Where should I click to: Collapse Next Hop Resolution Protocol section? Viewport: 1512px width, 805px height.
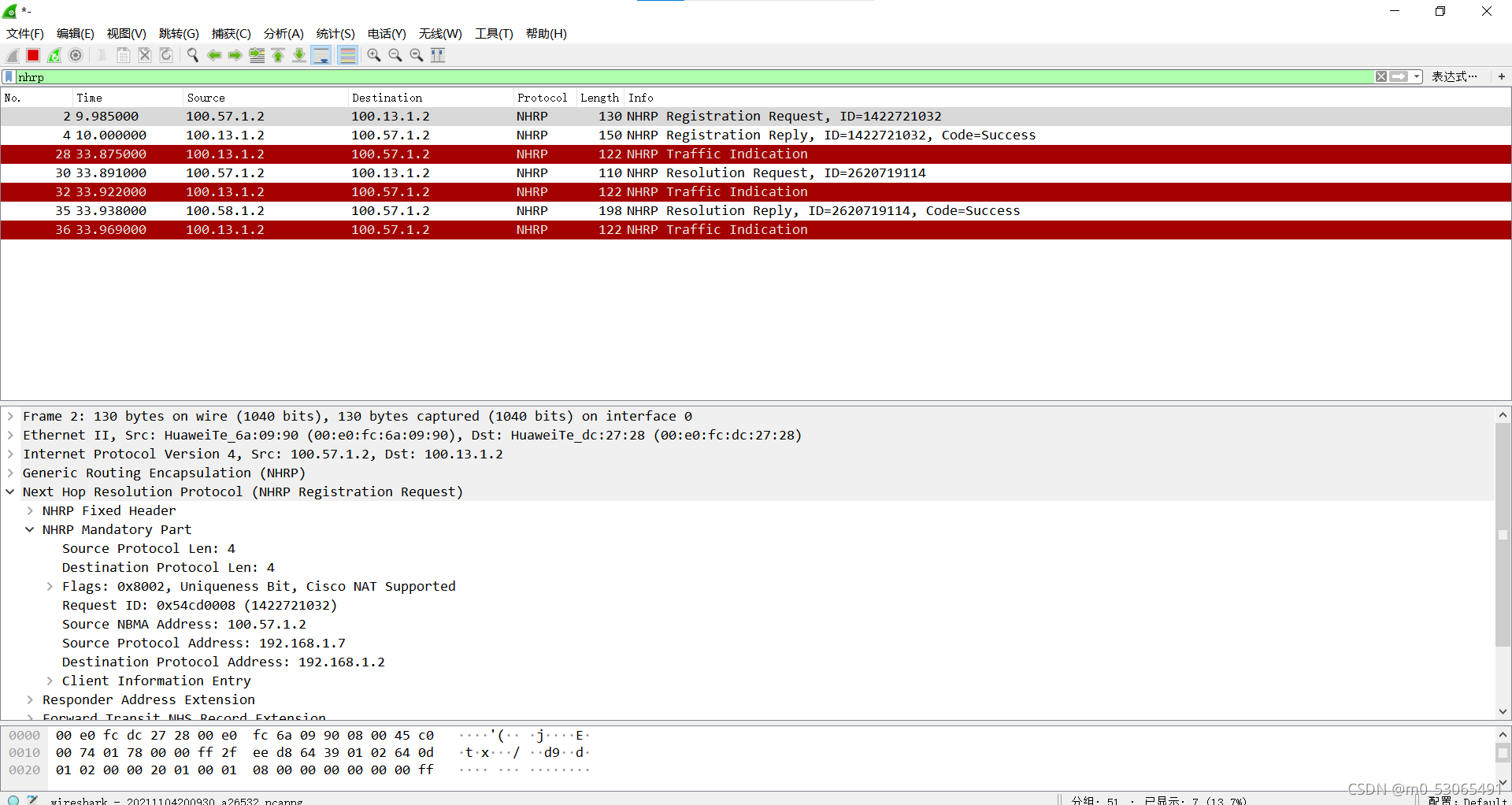coord(10,492)
